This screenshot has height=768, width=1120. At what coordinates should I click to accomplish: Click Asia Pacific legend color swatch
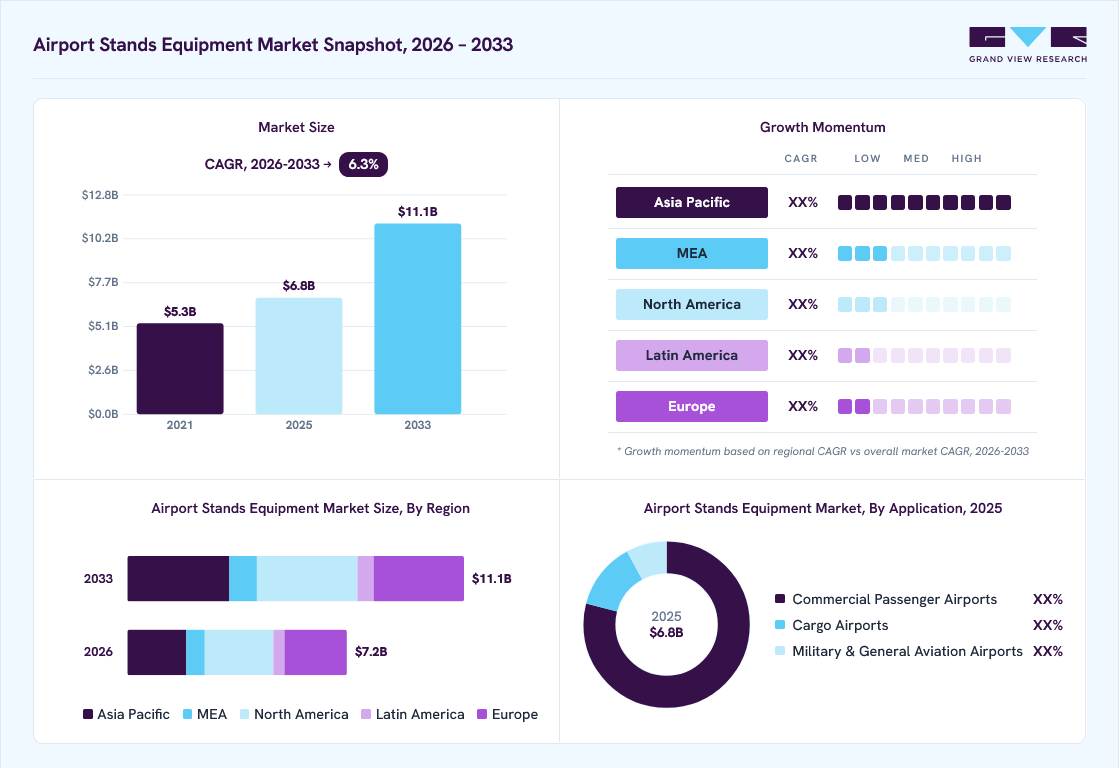click(x=88, y=714)
